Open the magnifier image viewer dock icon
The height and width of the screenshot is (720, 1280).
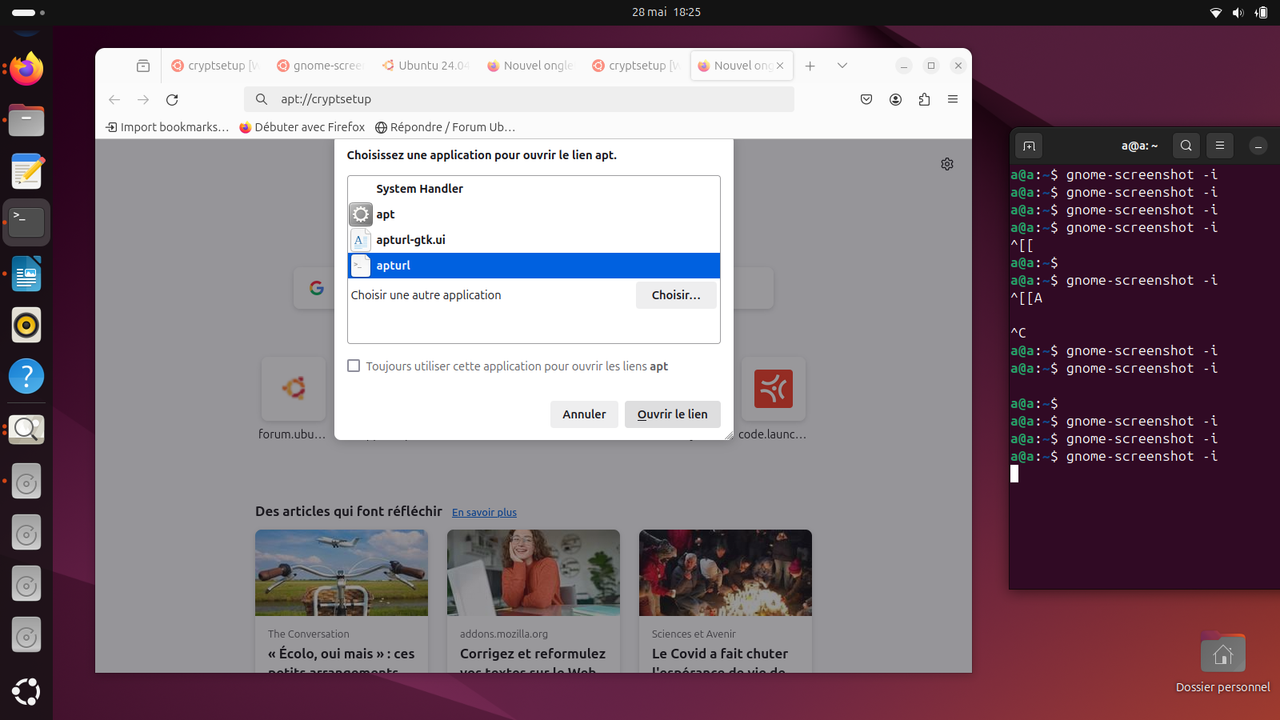click(x=26, y=429)
